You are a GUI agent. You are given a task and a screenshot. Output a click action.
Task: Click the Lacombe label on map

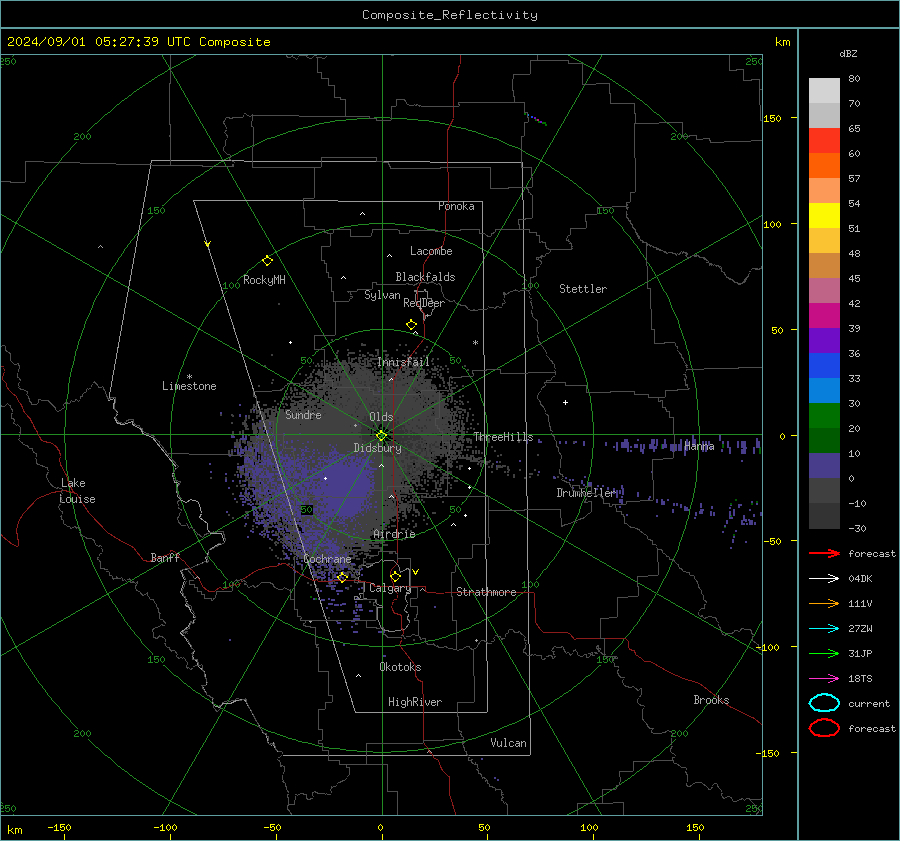point(431,251)
